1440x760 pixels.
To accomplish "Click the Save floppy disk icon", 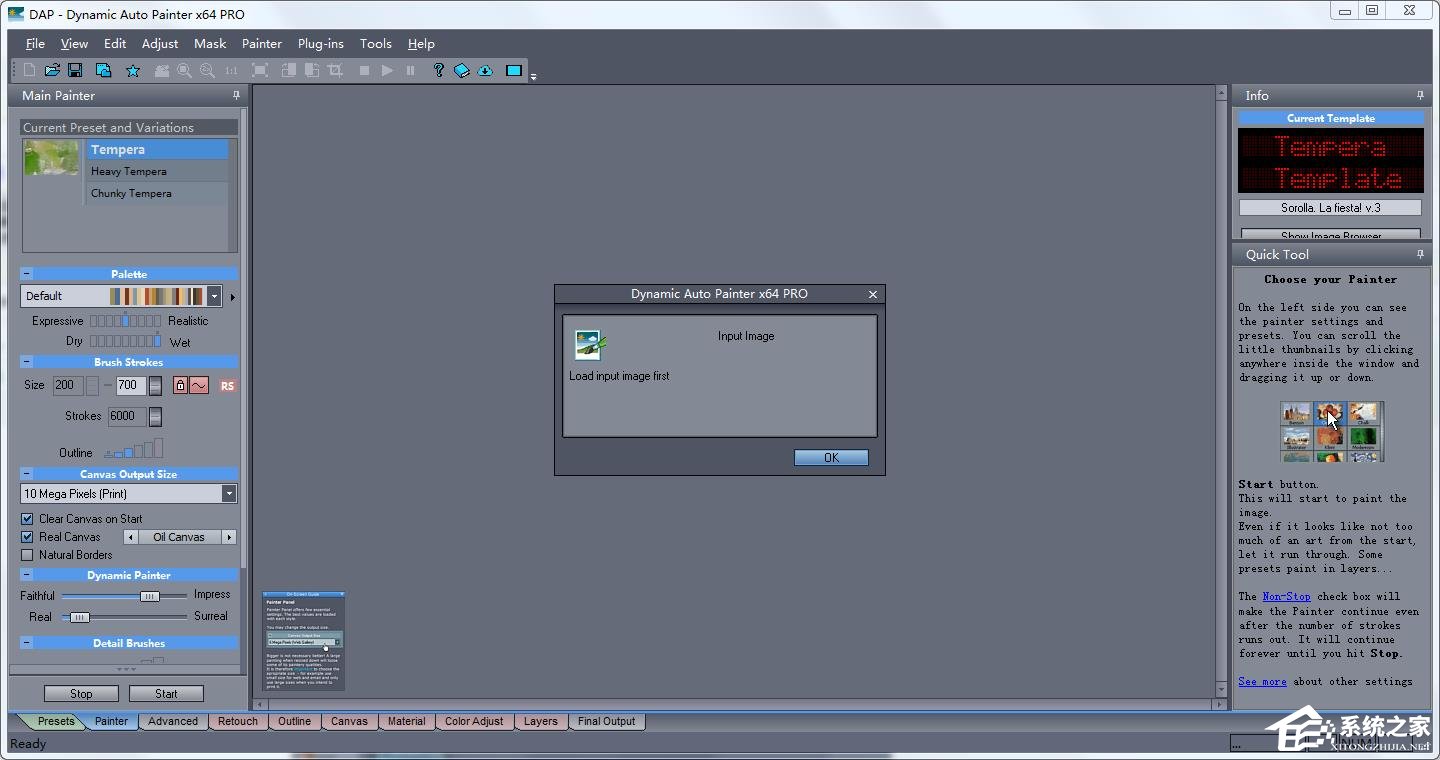I will point(75,70).
